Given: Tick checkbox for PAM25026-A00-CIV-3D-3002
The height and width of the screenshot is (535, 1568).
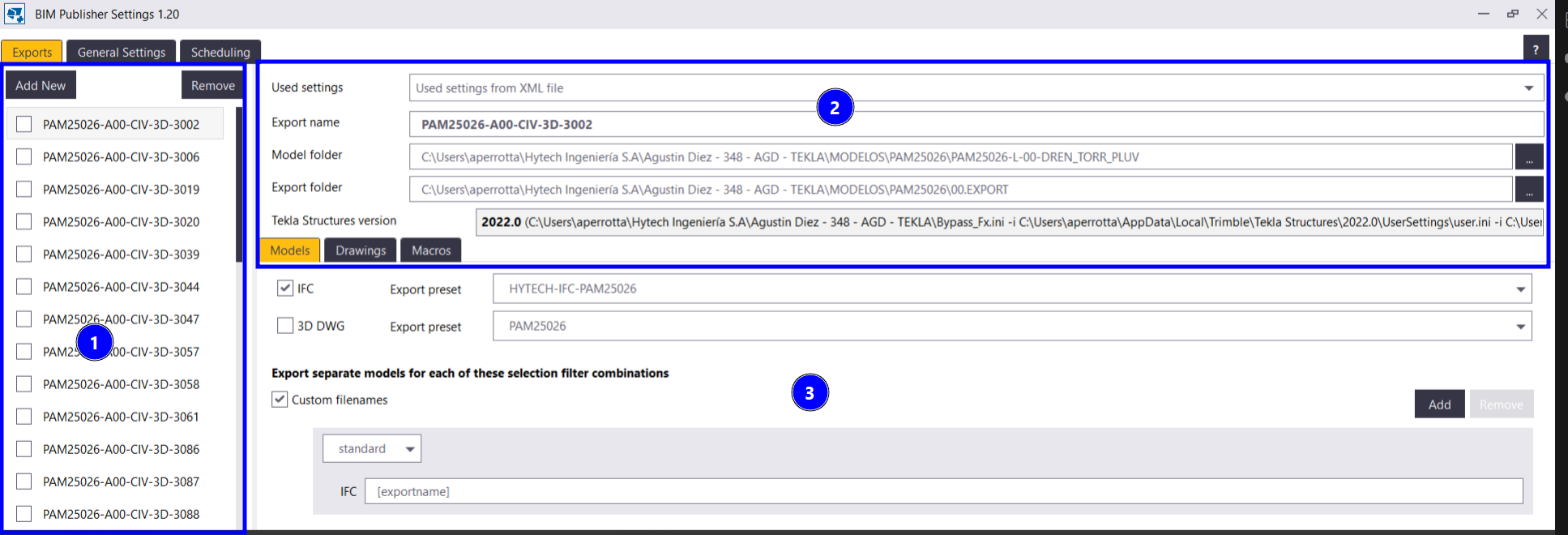Looking at the screenshot, I should (x=24, y=124).
